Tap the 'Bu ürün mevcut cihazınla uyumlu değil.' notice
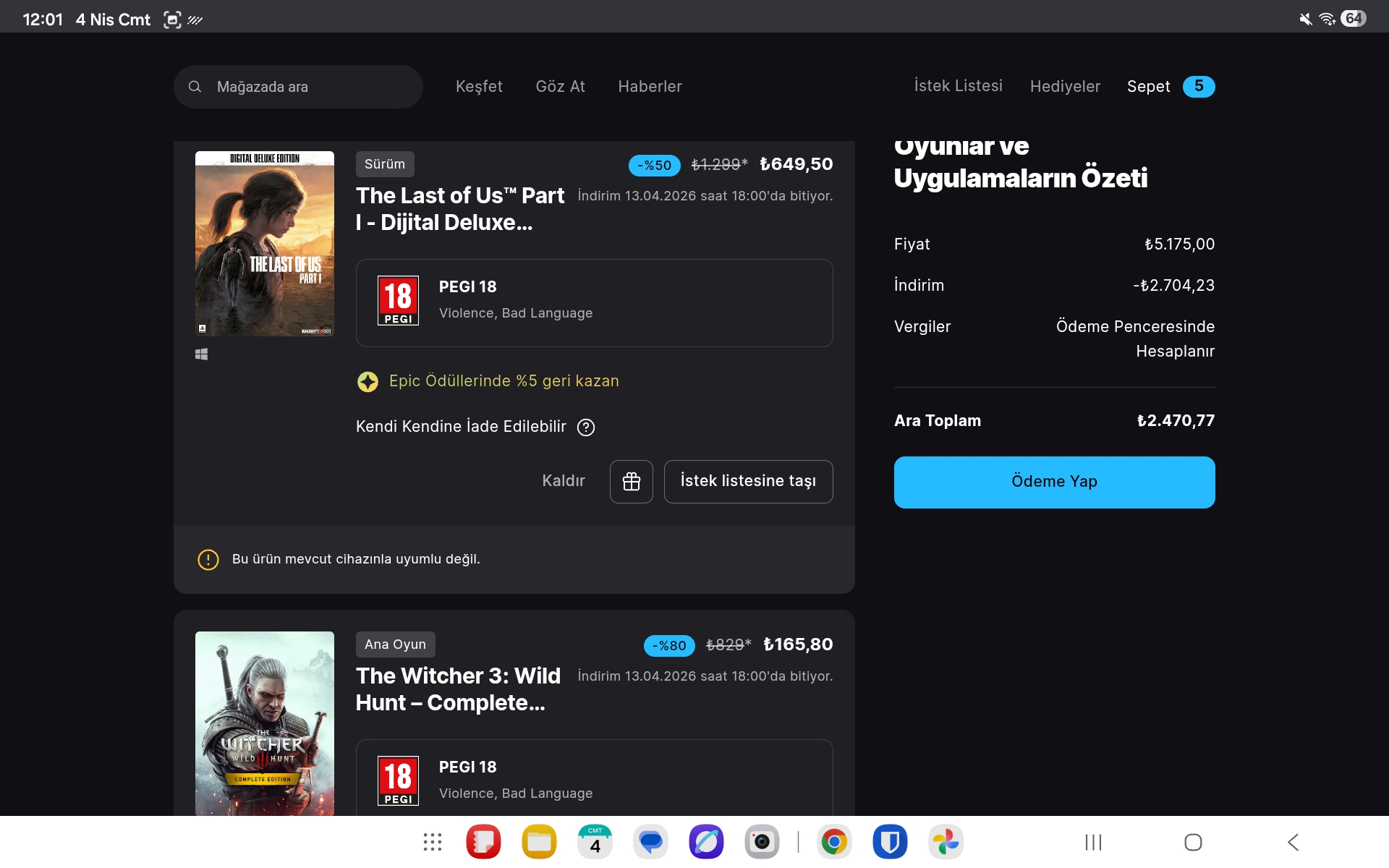Viewport: 1389px width, 868px height. click(356, 559)
